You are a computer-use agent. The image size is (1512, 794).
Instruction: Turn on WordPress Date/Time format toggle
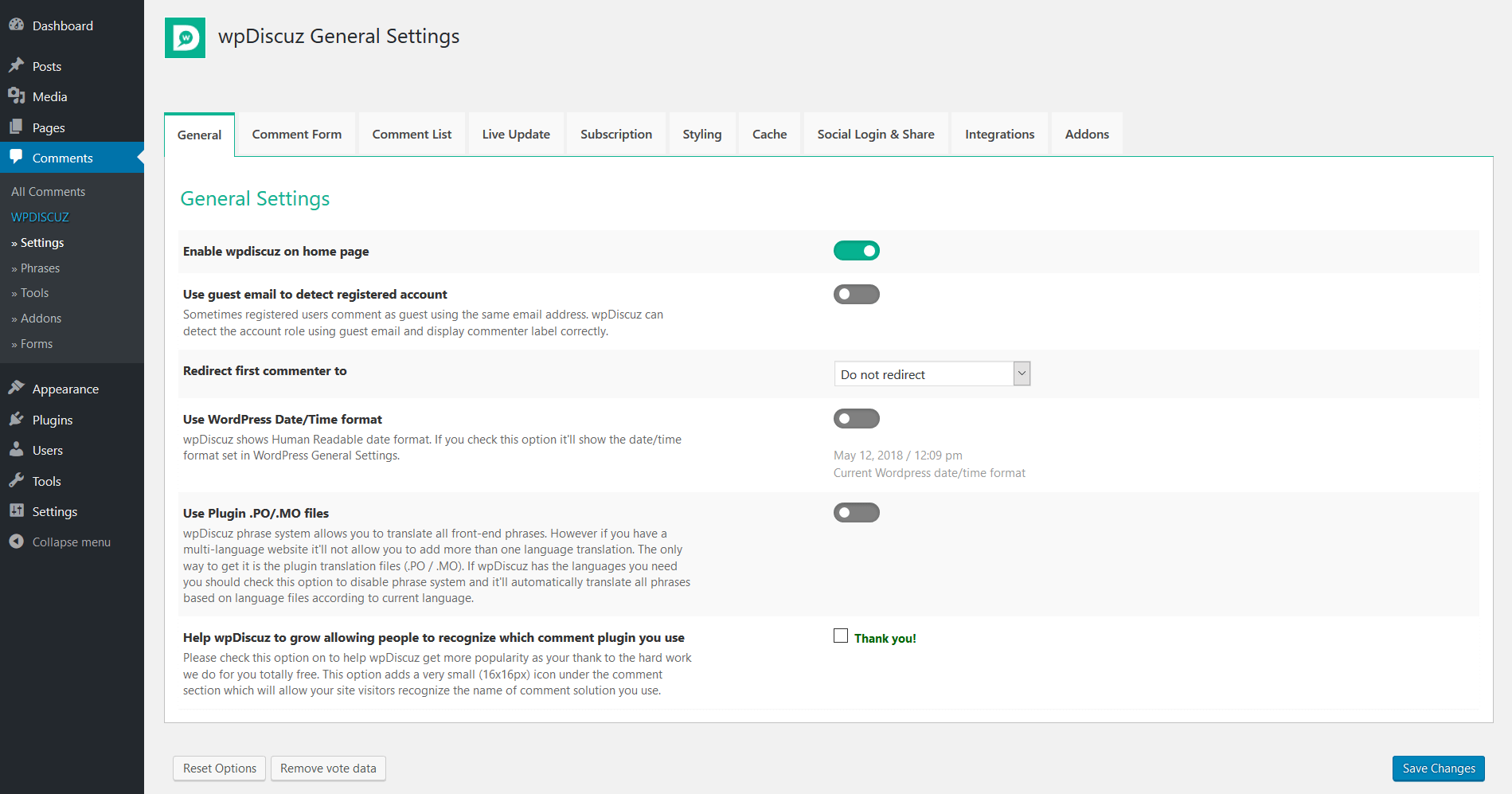tap(856, 419)
